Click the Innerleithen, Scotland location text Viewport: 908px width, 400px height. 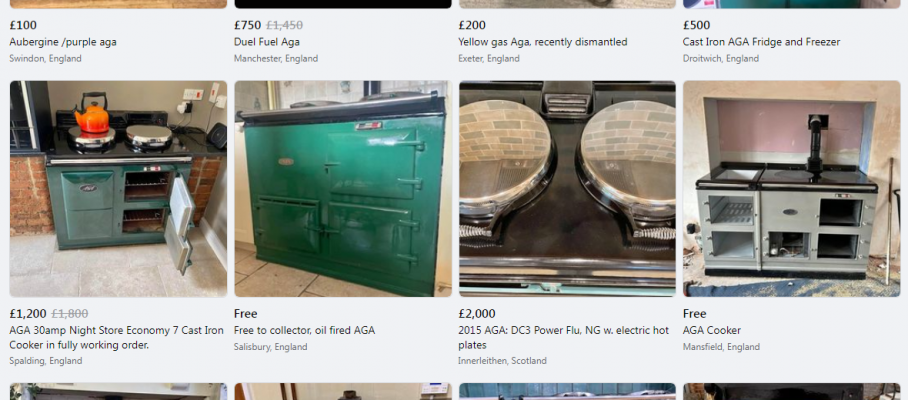click(x=502, y=361)
